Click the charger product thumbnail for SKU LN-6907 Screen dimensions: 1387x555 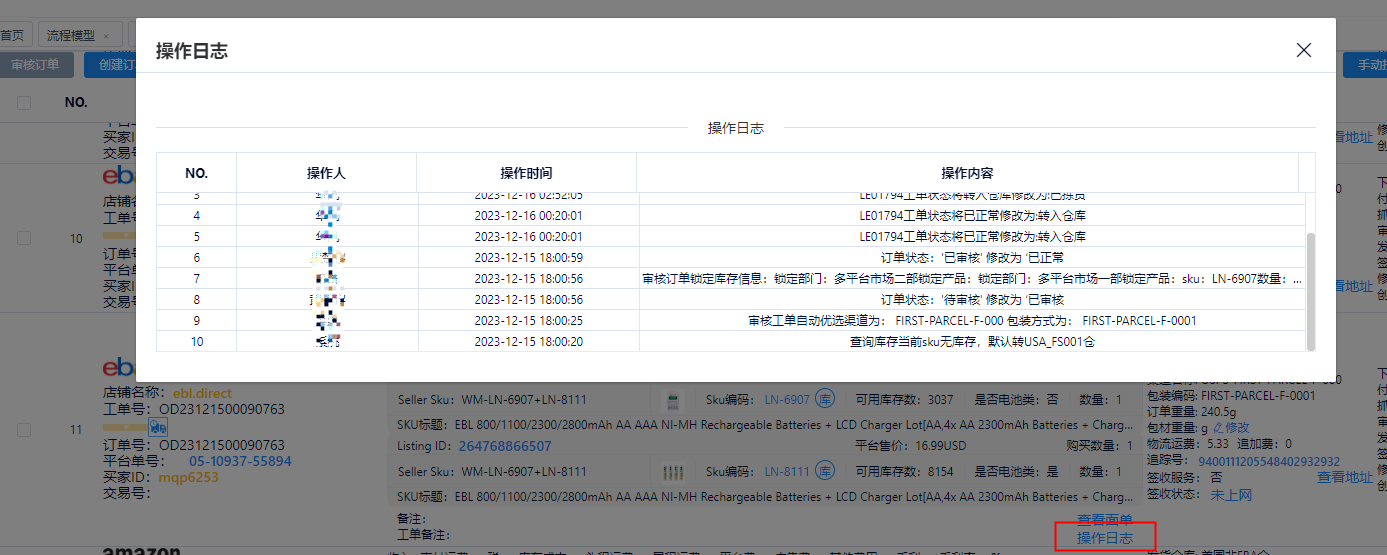[675, 400]
